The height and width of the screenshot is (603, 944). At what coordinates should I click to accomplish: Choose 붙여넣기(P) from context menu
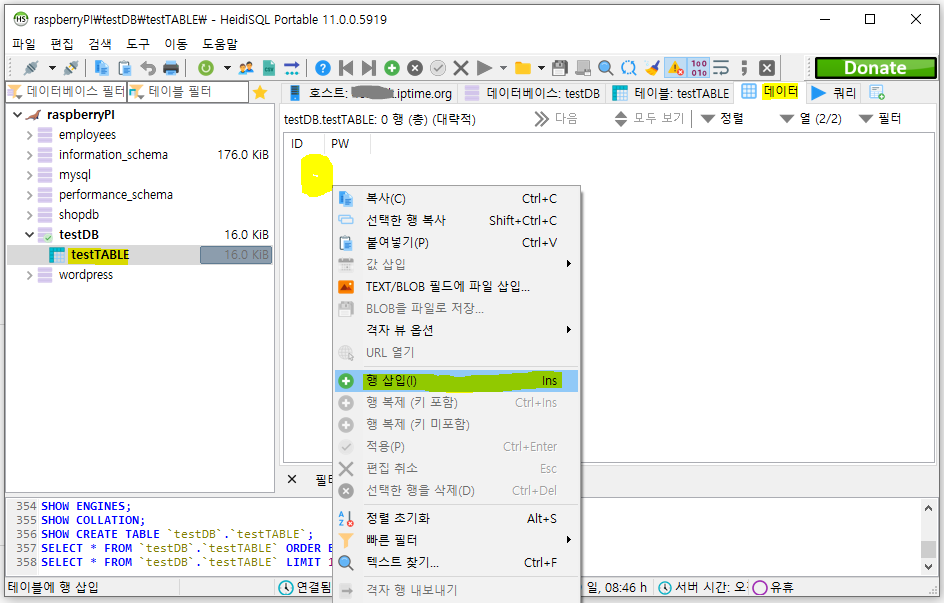(x=456, y=243)
